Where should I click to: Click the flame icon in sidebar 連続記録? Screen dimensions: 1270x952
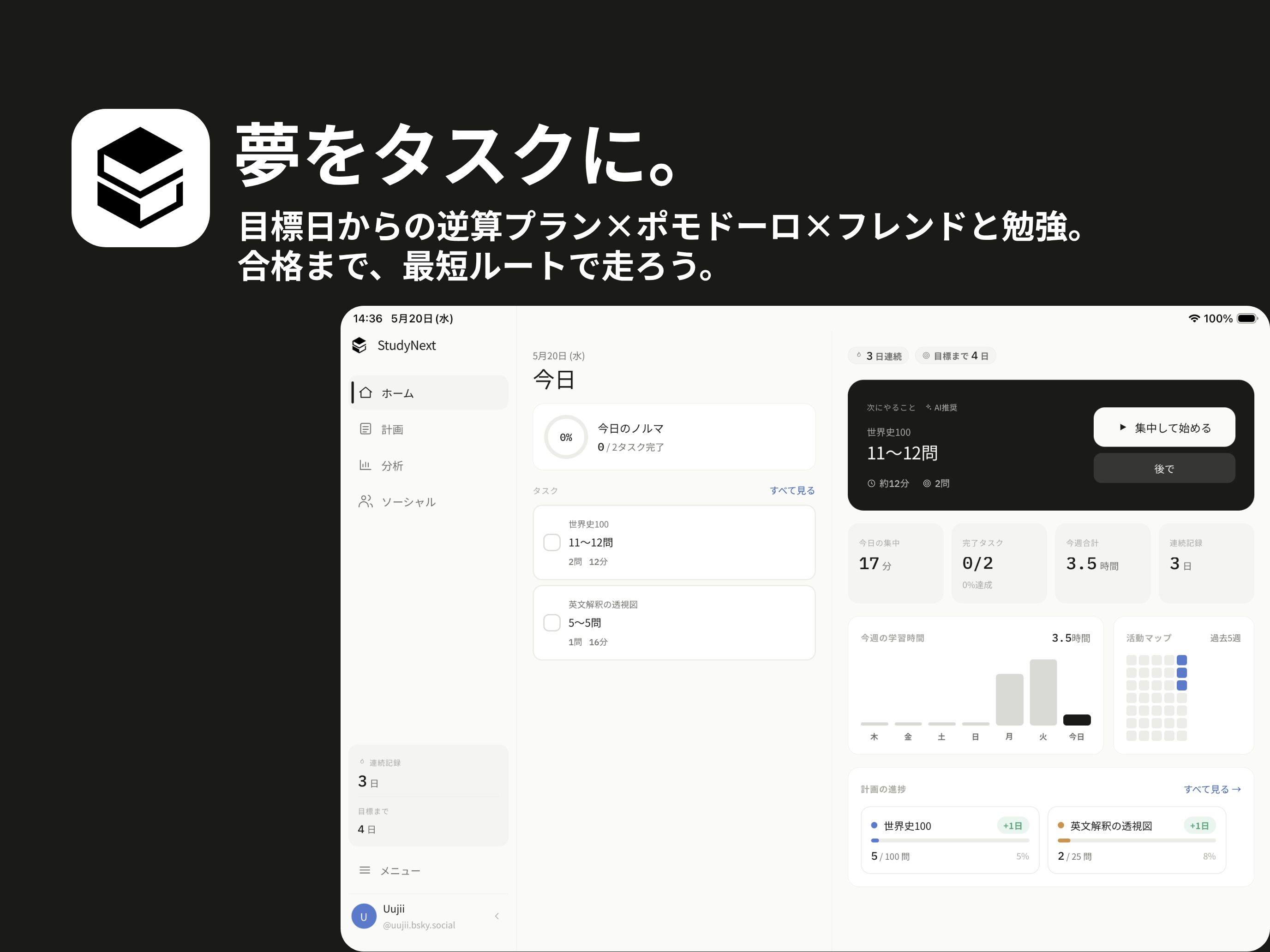[362, 762]
